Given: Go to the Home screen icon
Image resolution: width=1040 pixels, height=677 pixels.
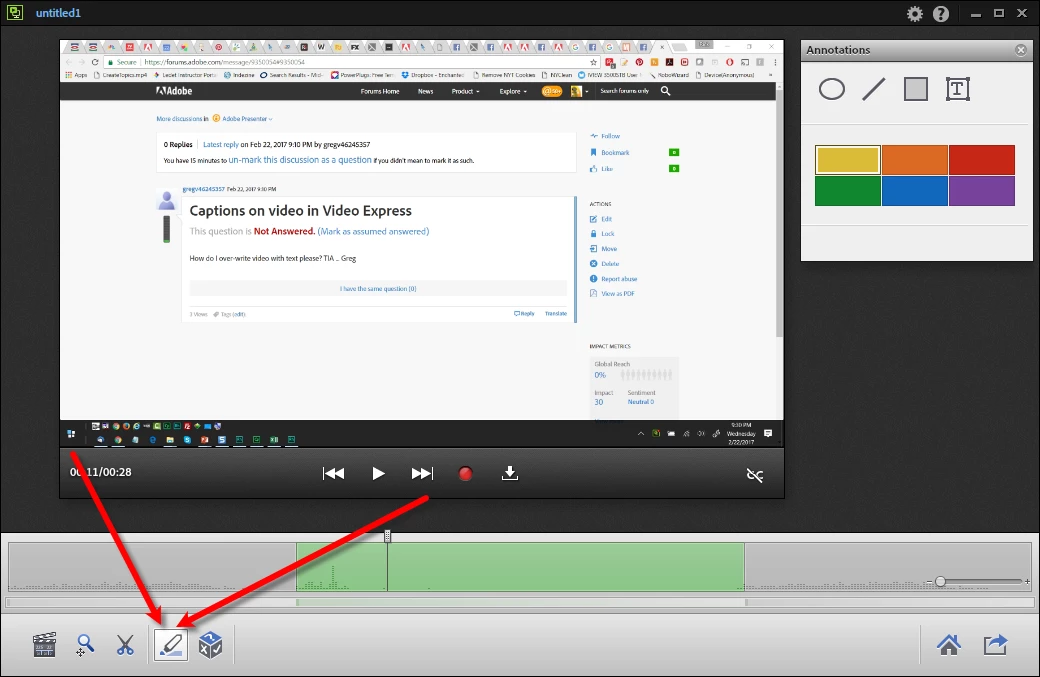Looking at the screenshot, I should pyautogui.click(x=948, y=645).
